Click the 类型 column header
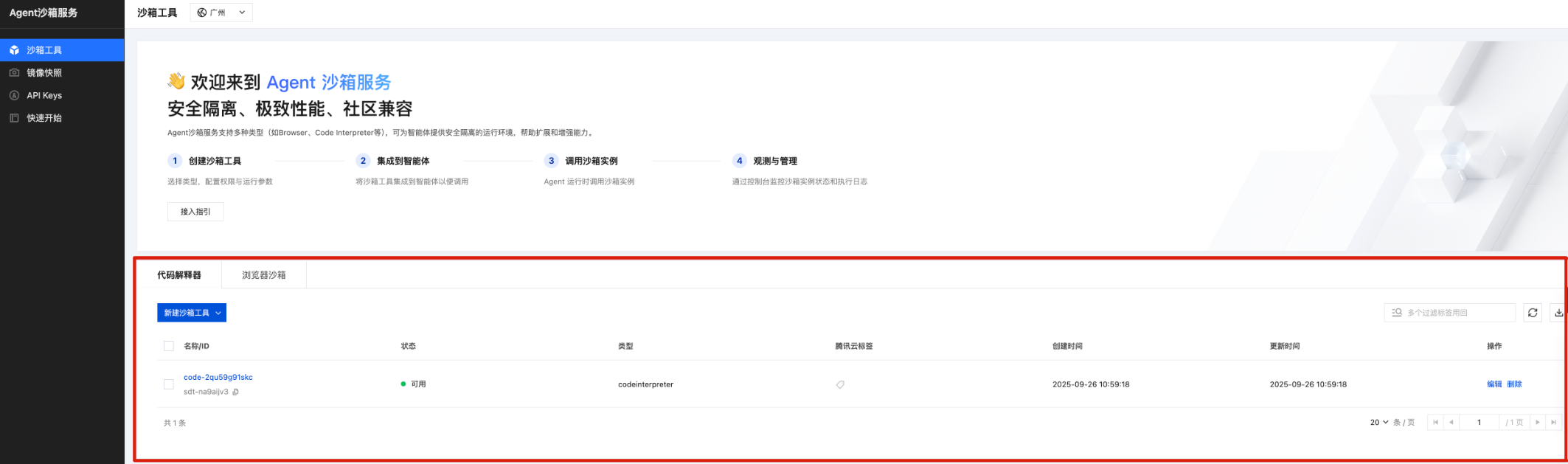The image size is (1568, 464). 625,346
